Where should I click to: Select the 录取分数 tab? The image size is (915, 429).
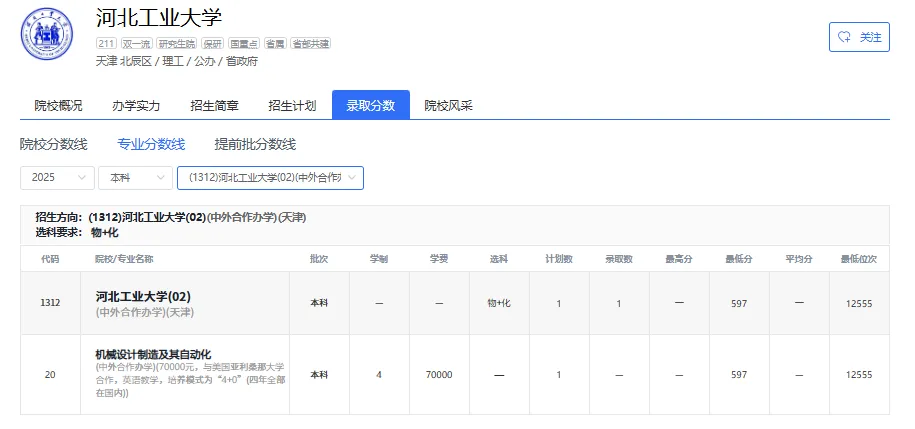coord(371,105)
